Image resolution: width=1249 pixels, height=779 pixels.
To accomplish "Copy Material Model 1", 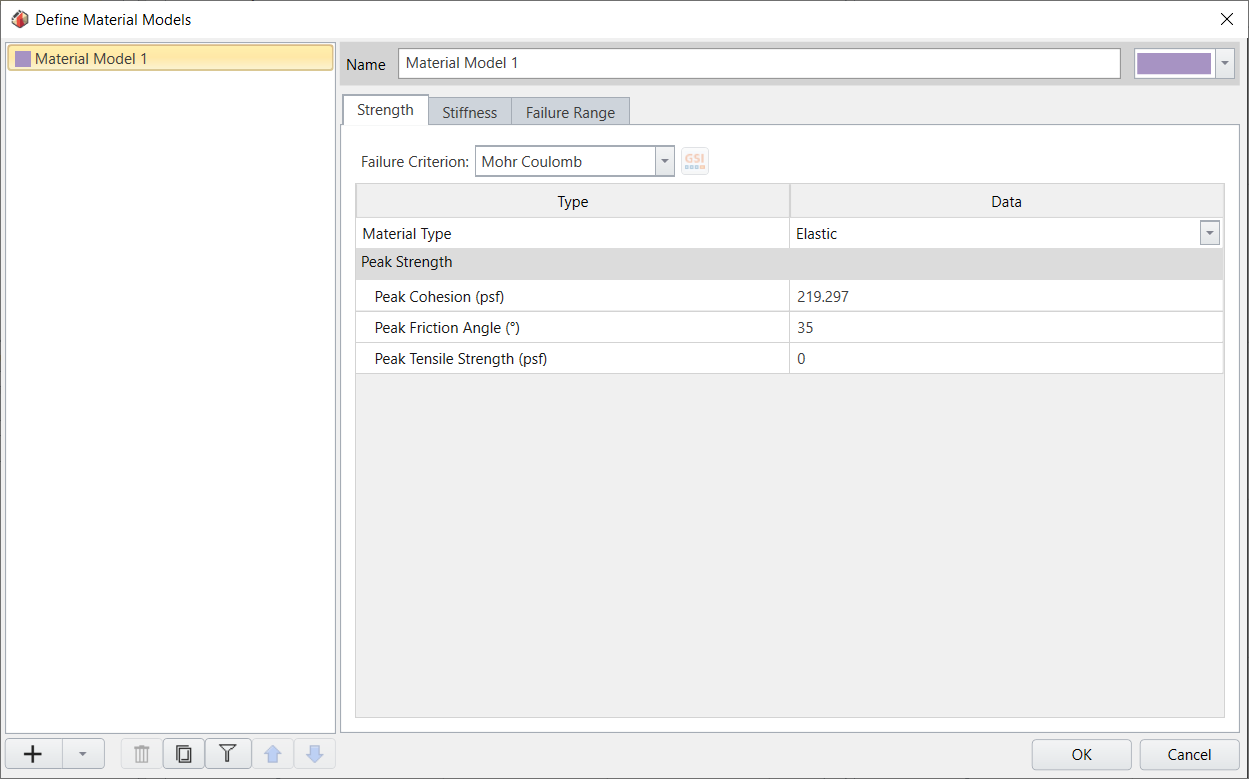I will 184,753.
